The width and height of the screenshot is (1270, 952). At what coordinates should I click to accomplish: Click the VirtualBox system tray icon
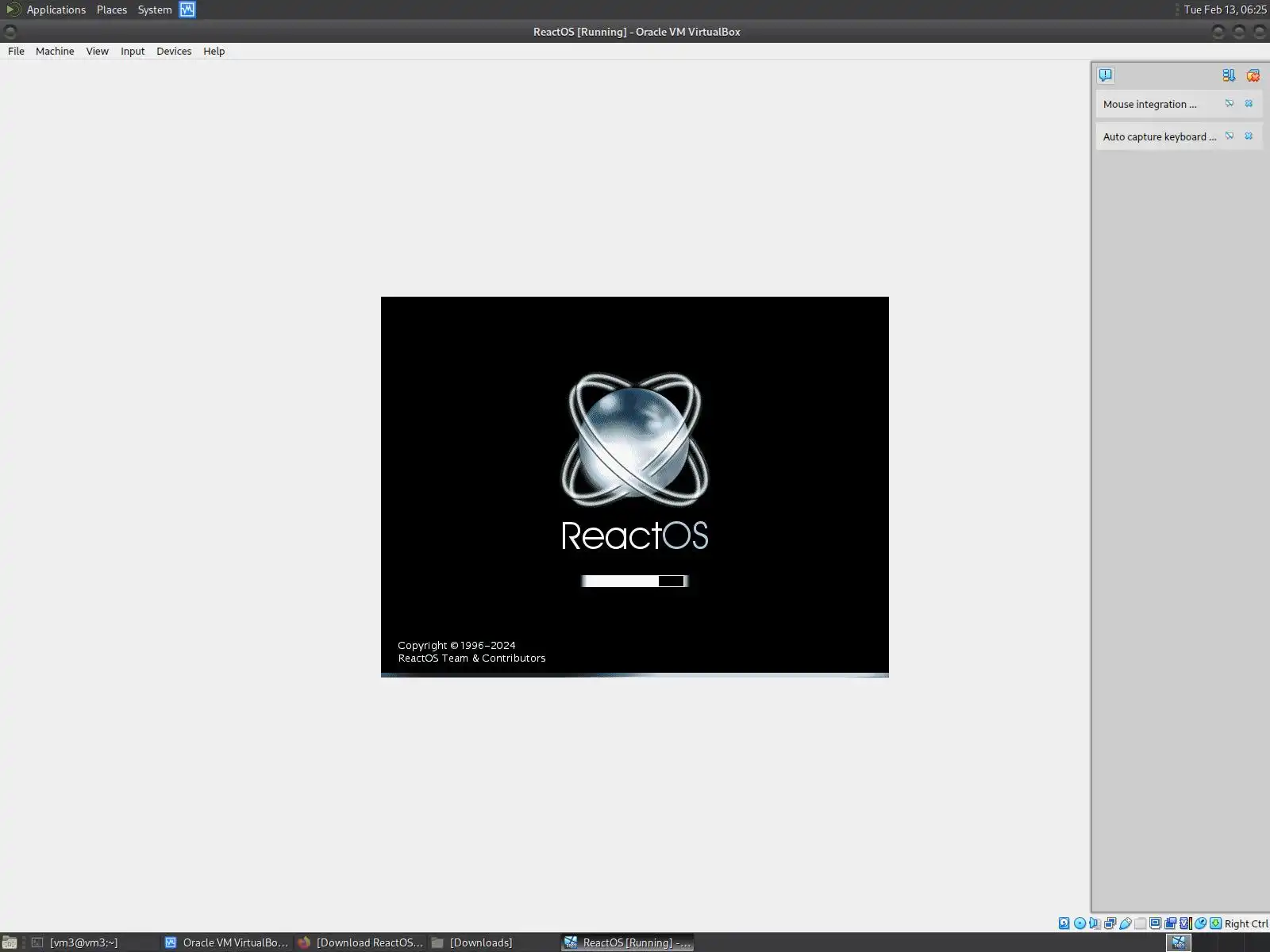pyautogui.click(x=1179, y=942)
